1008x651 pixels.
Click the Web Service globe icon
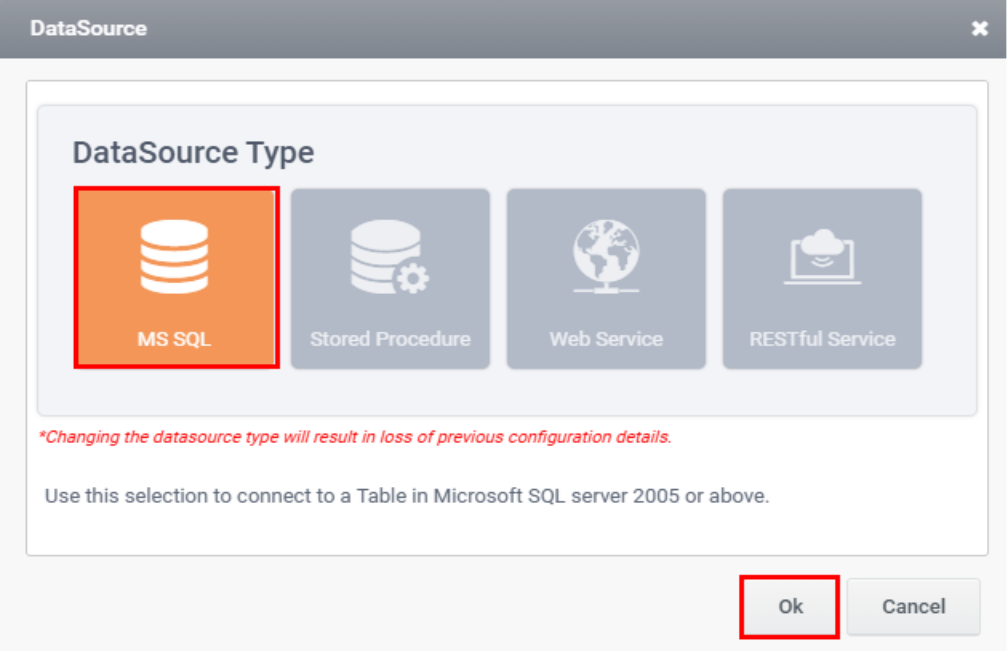[606, 252]
